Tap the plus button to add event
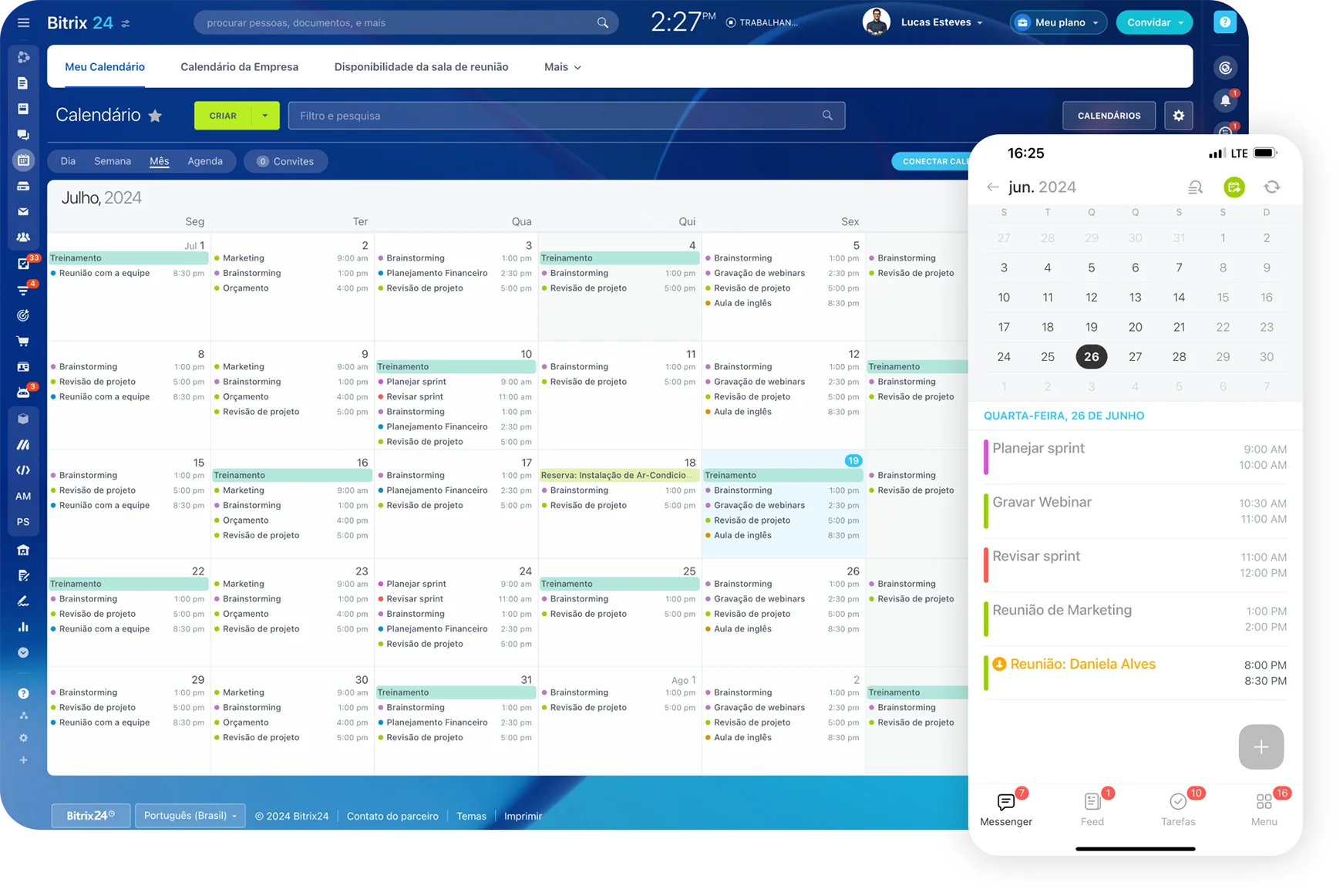Screen dimensions: 1343x896 (1261, 746)
